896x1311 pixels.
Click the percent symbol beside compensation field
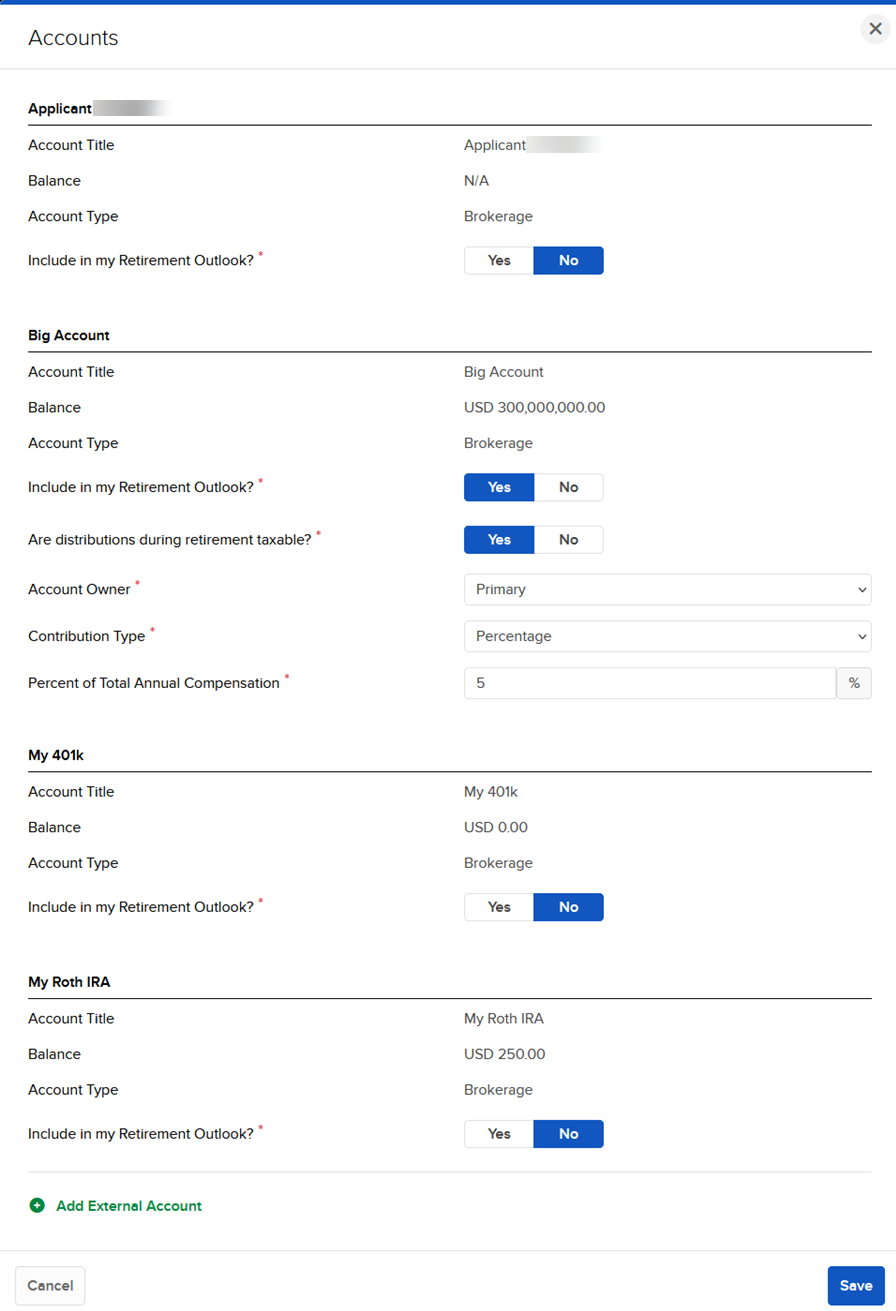854,683
